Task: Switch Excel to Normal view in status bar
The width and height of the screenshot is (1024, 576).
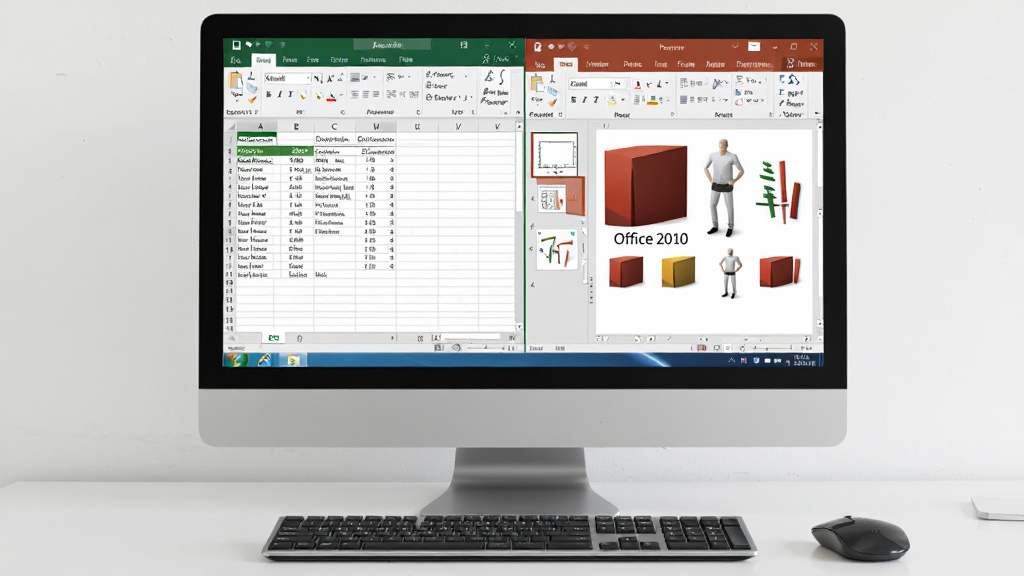Action: coord(439,348)
